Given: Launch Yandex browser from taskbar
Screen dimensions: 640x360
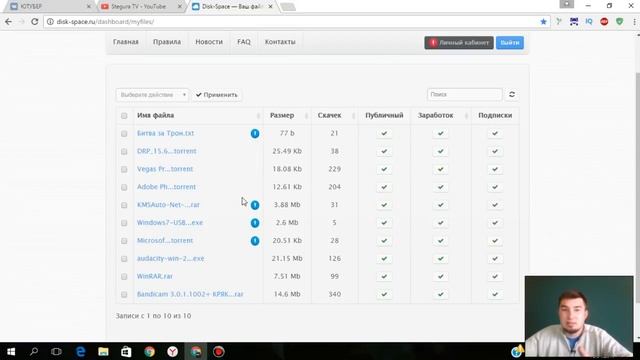Looking at the screenshot, I should point(173,351).
